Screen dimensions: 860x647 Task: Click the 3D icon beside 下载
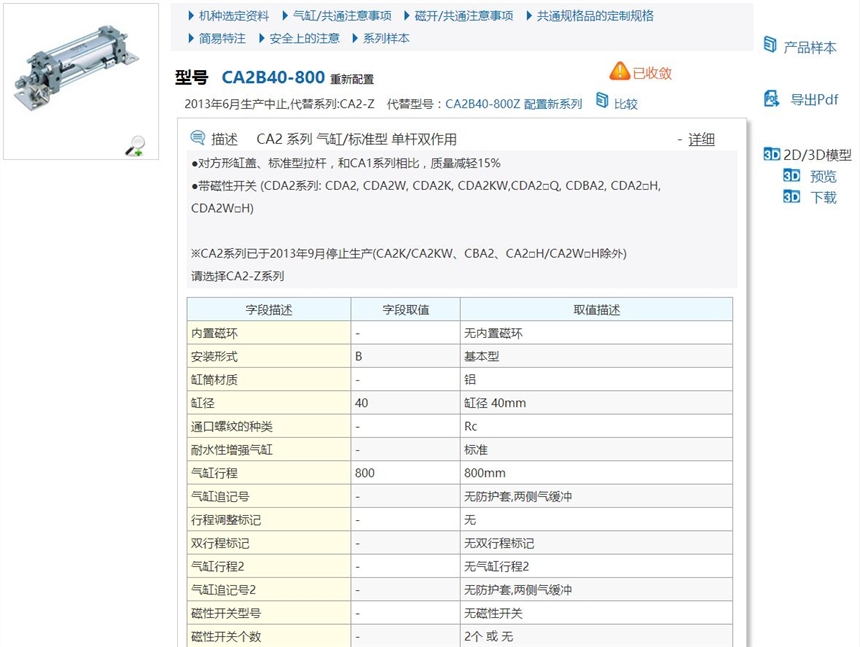click(791, 197)
